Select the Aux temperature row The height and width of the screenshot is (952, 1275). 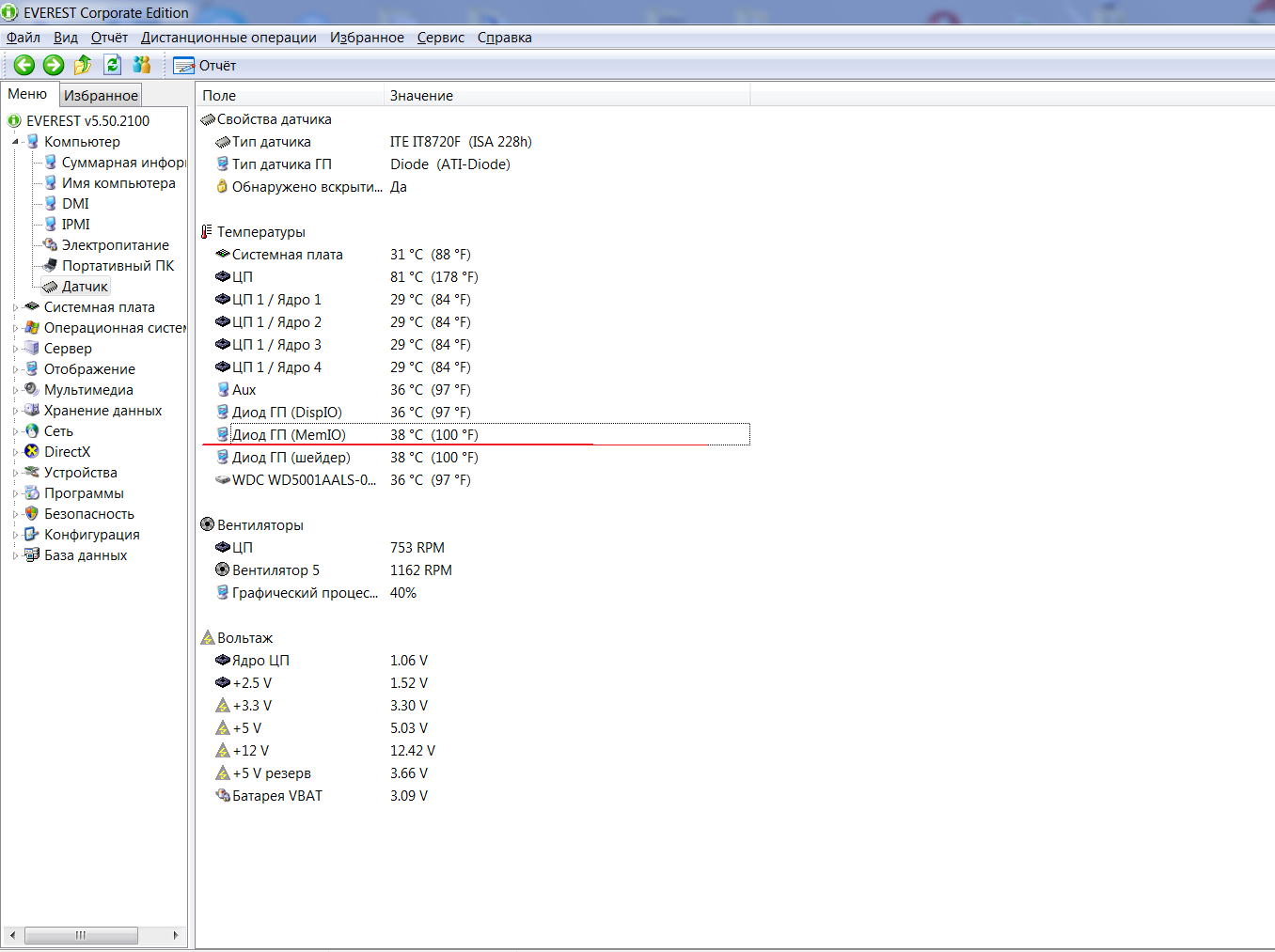click(474, 390)
